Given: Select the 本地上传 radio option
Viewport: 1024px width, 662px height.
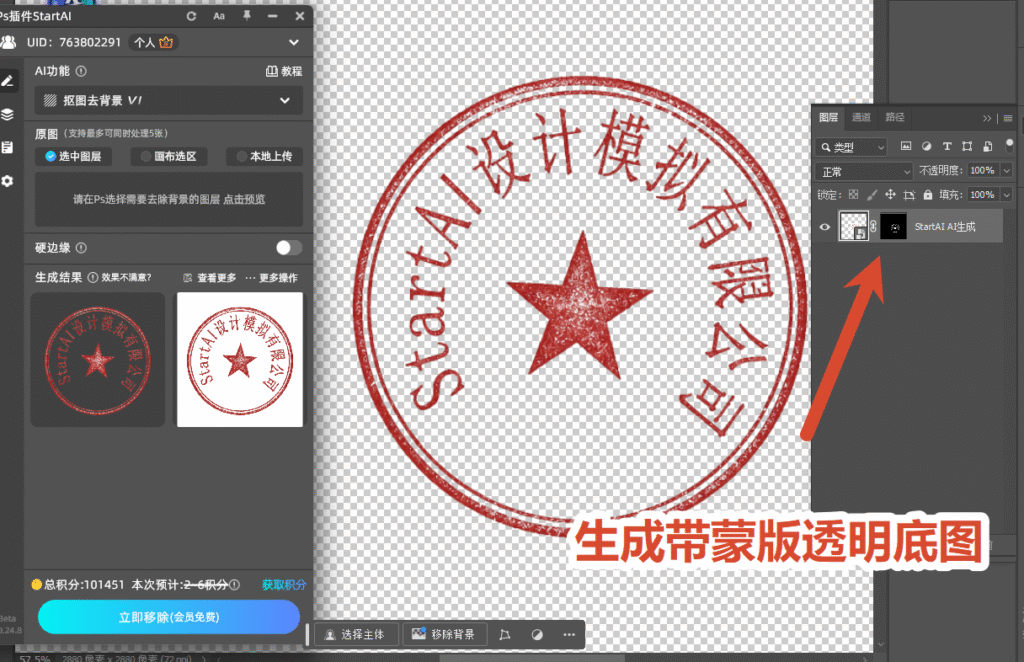Looking at the screenshot, I should (x=264, y=157).
